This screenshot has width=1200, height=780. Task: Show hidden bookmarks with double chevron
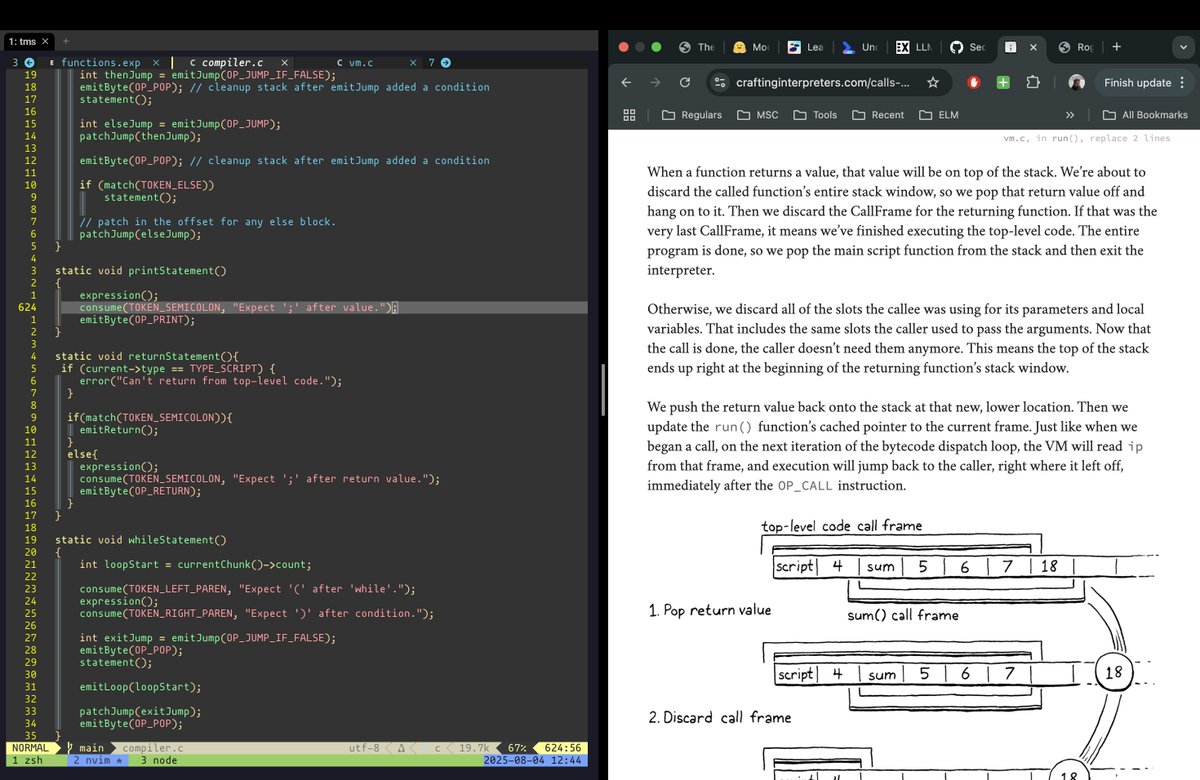coord(1070,115)
